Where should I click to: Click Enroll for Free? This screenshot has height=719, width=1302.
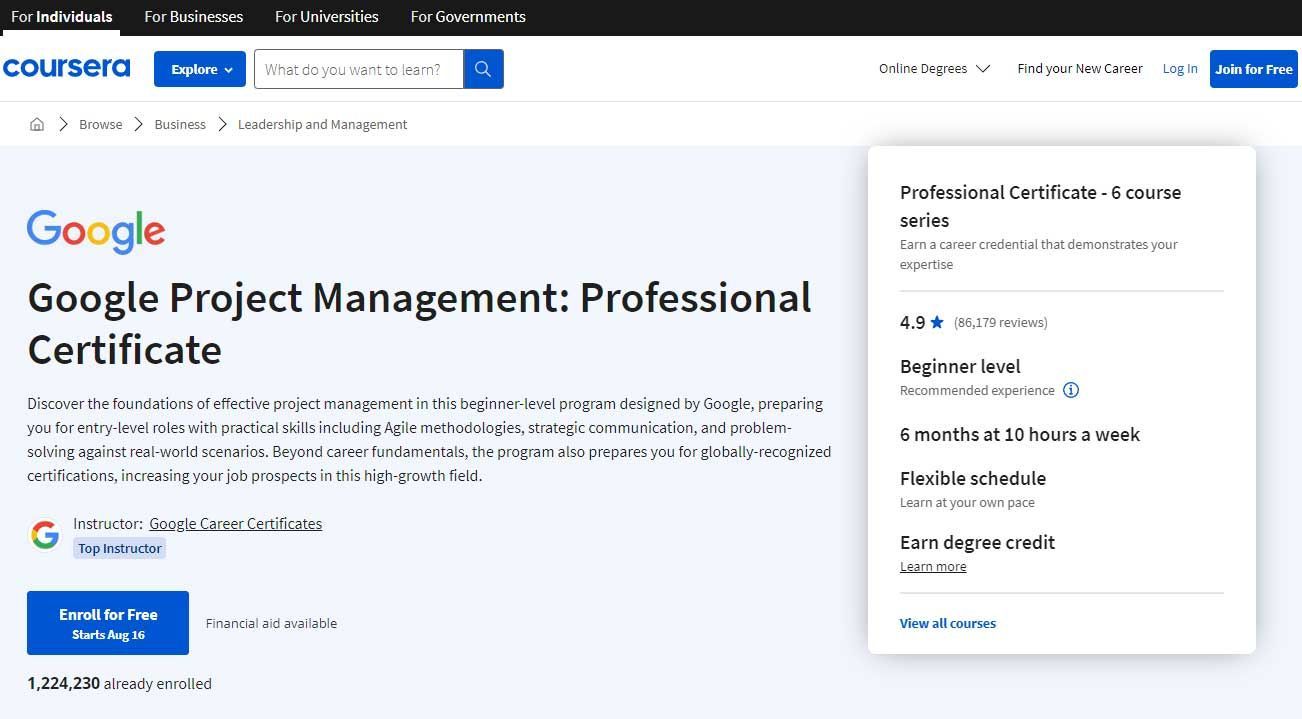tap(108, 622)
